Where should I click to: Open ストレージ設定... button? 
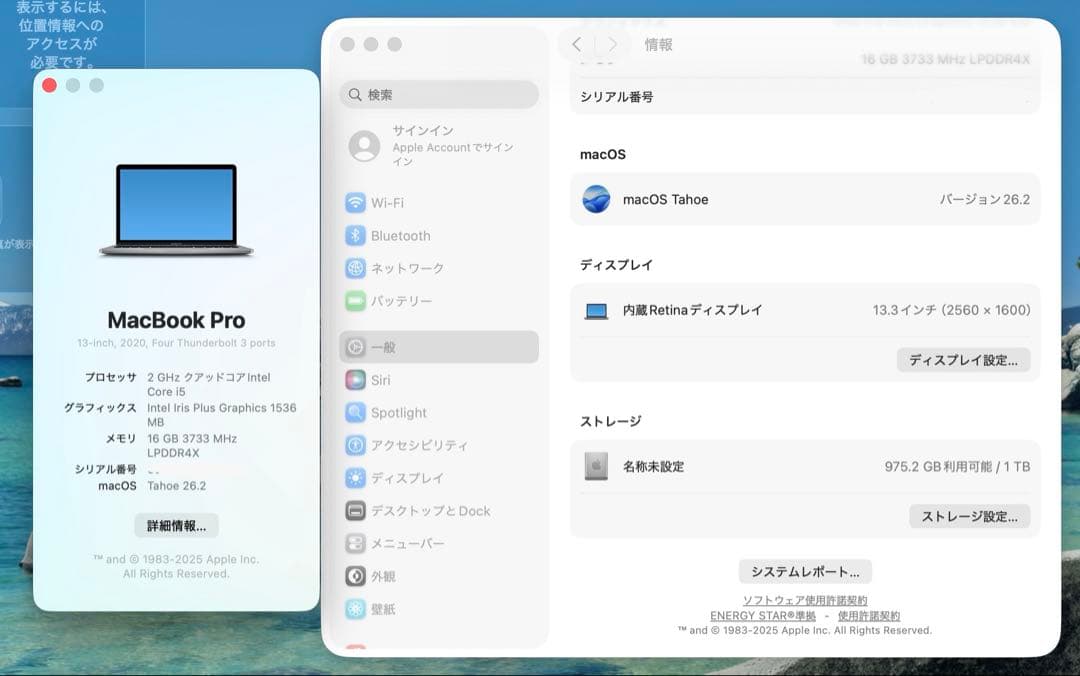969,516
